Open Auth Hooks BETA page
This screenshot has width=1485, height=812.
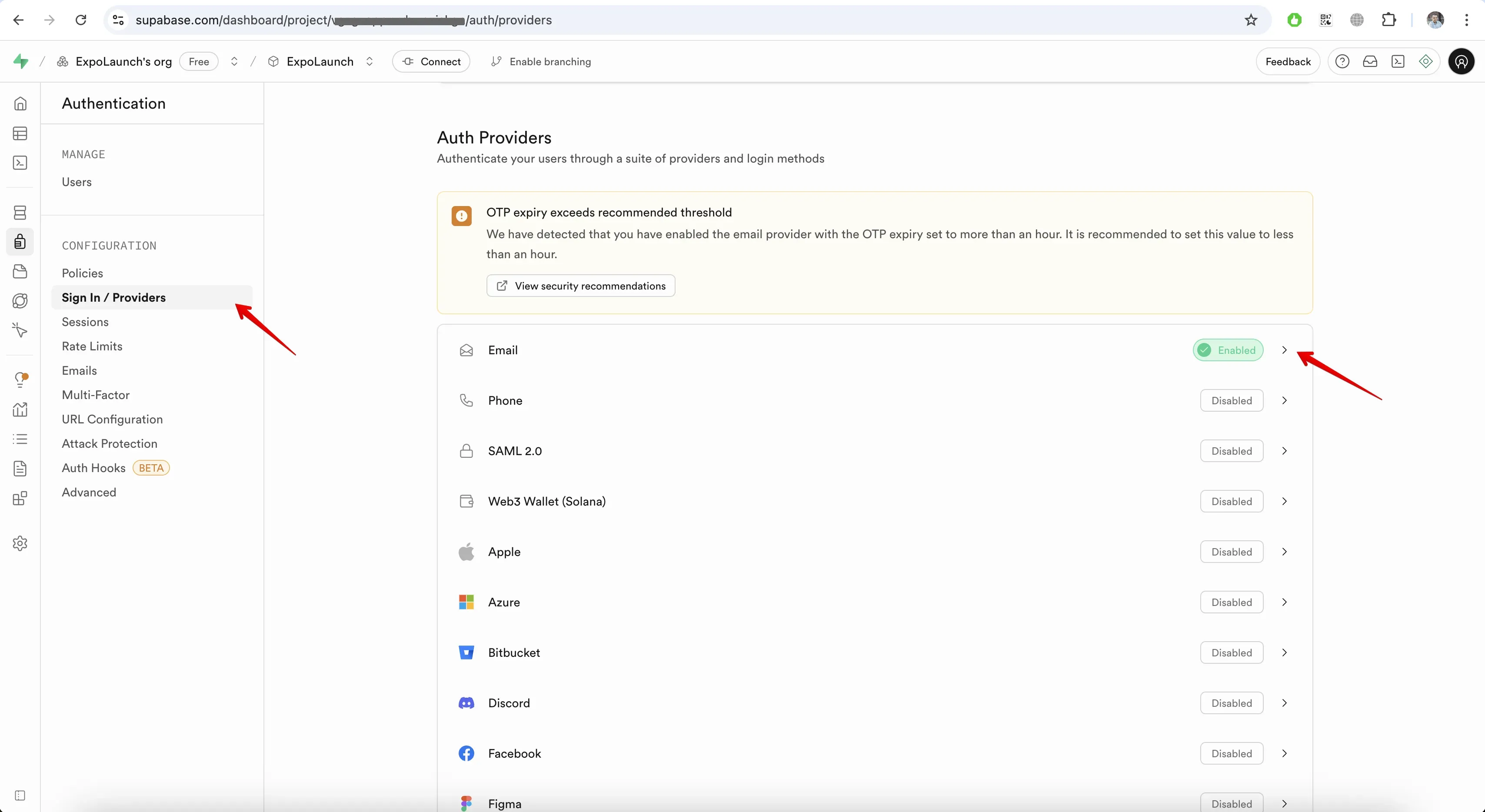[115, 468]
